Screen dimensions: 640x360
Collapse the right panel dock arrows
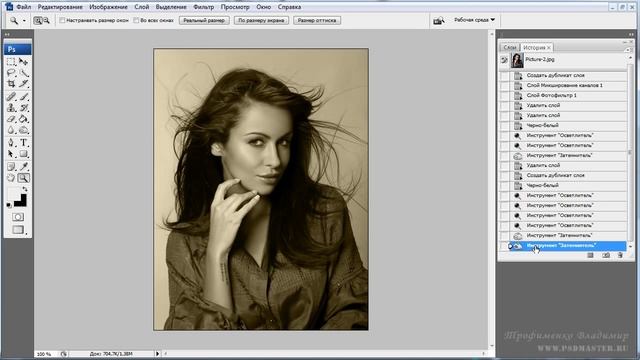pos(631,35)
